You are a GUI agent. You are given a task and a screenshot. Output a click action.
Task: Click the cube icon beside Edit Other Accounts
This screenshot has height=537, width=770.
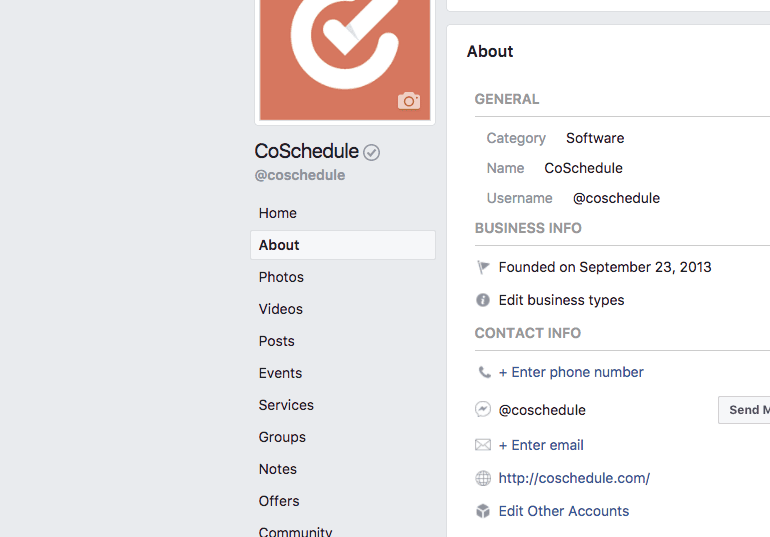(483, 511)
